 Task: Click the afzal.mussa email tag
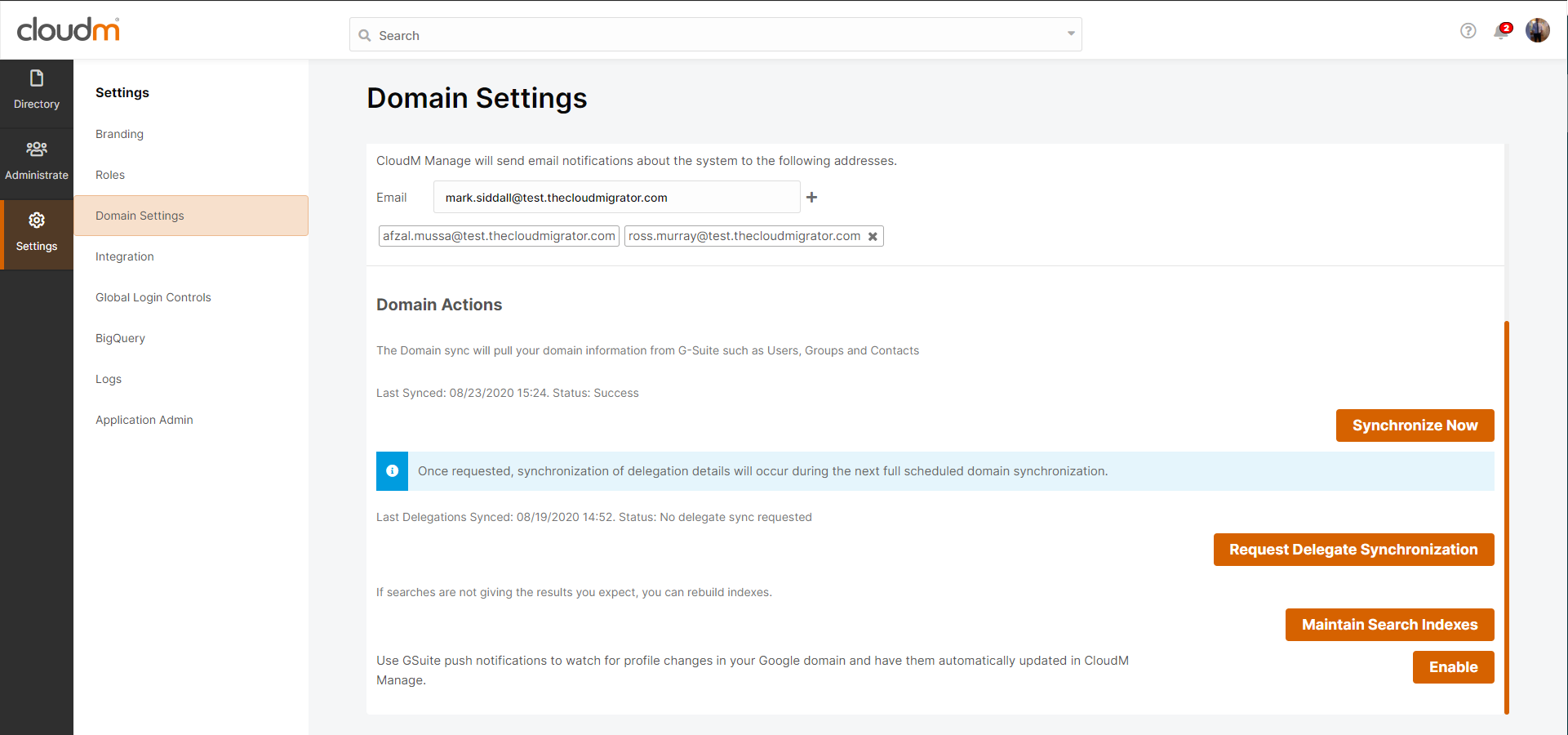(x=499, y=236)
